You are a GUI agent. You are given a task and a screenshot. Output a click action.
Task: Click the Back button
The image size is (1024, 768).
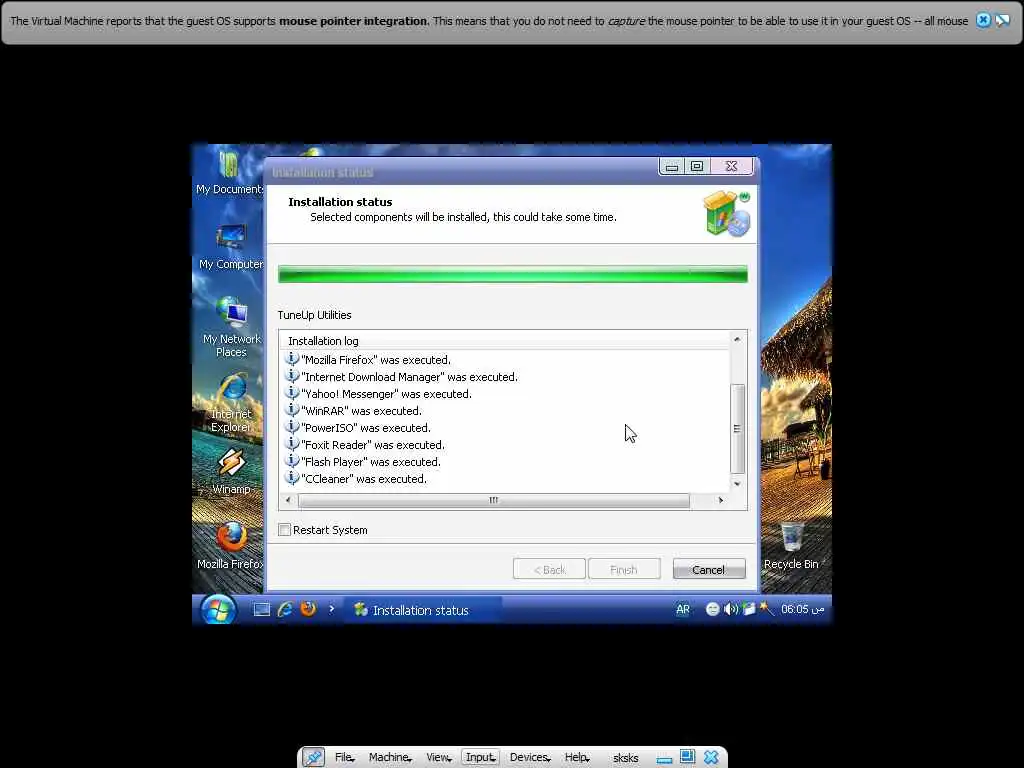click(549, 569)
